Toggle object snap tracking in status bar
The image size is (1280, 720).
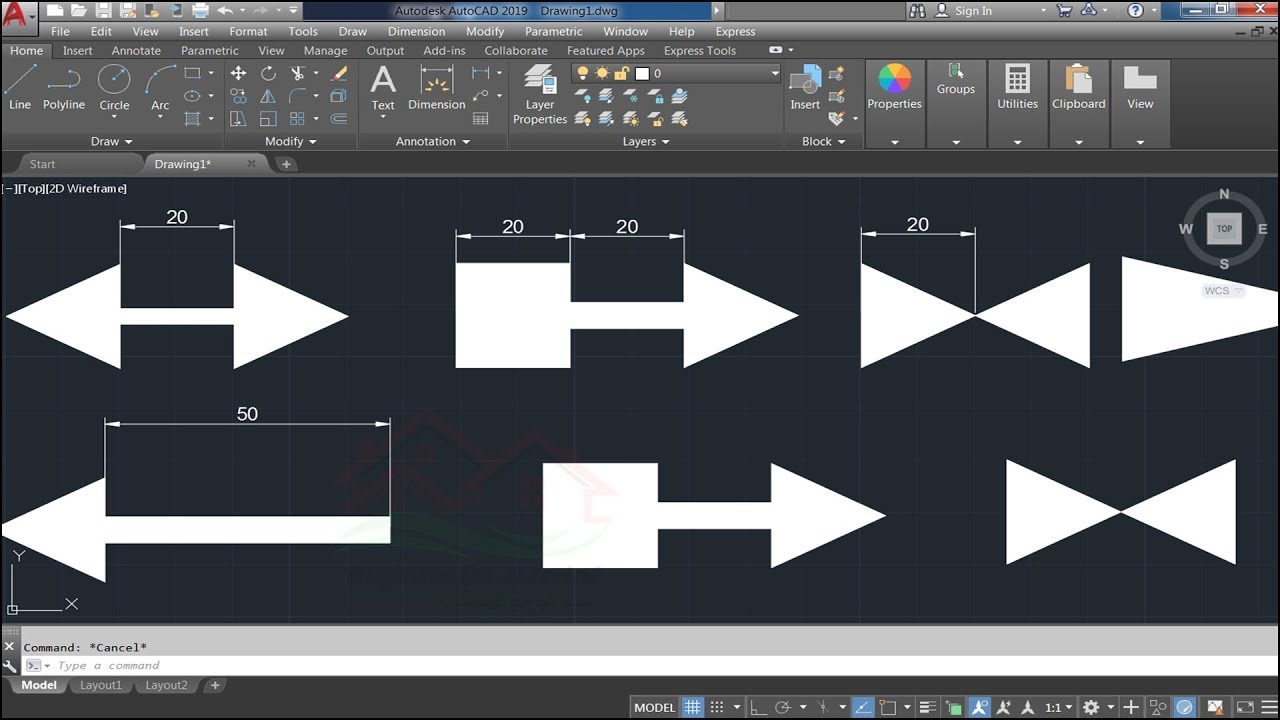point(863,707)
